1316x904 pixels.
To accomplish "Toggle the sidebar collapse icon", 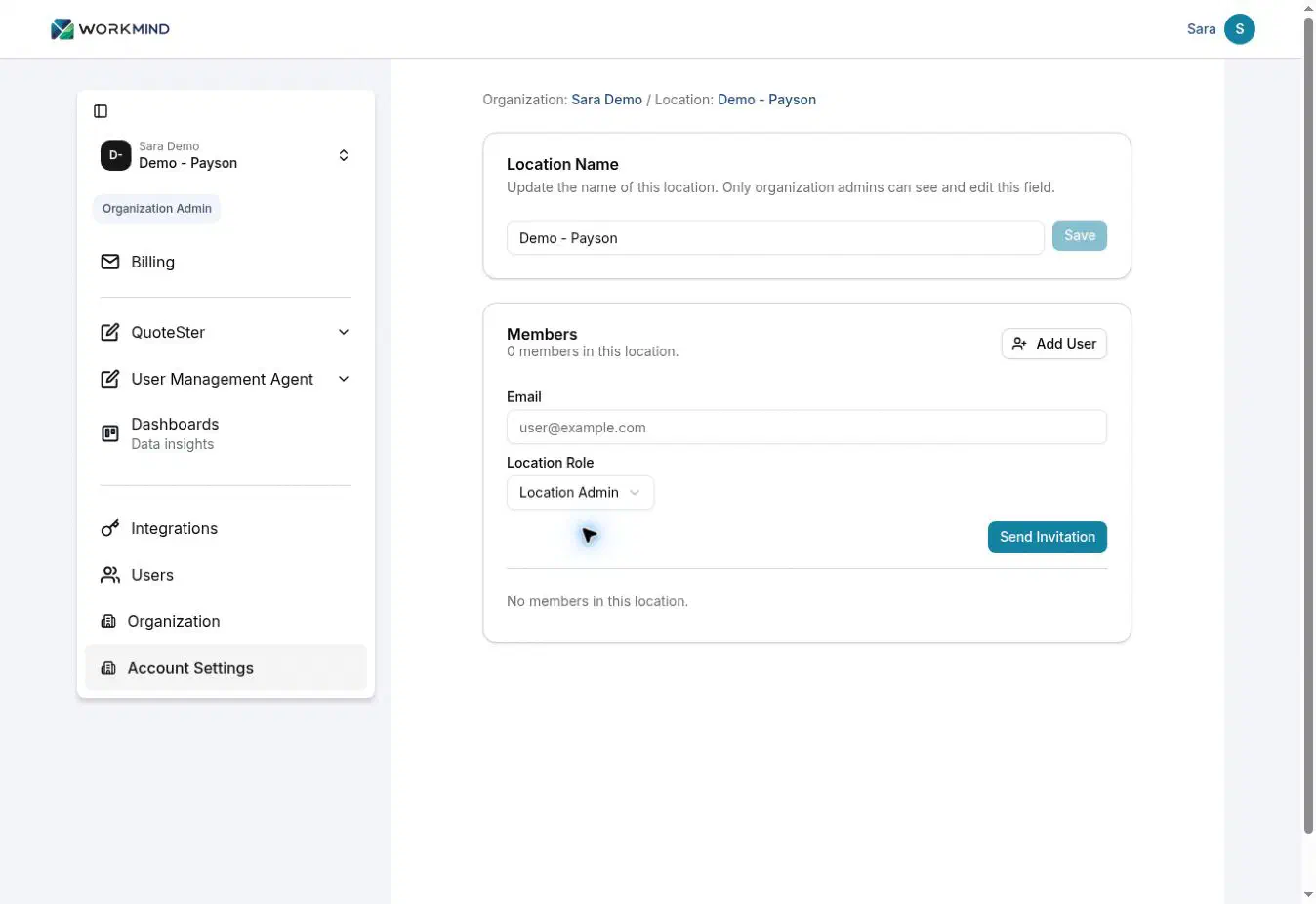I will (x=101, y=111).
